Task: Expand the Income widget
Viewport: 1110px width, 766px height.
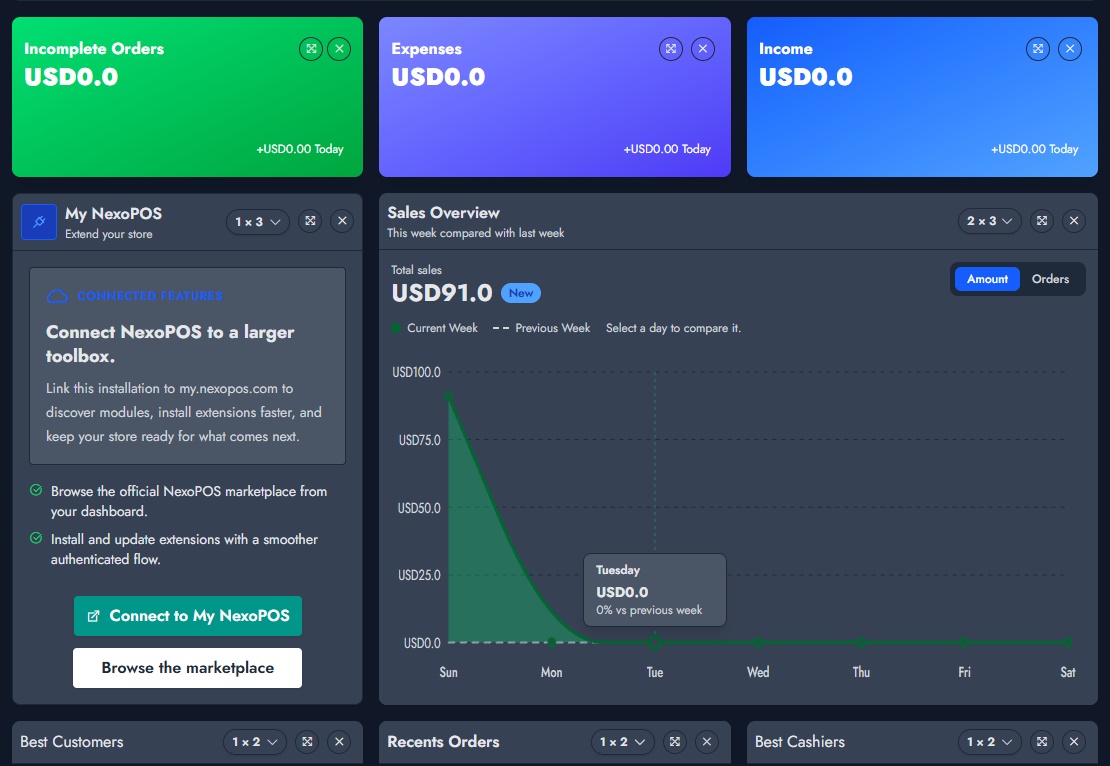Action: click(x=1038, y=49)
